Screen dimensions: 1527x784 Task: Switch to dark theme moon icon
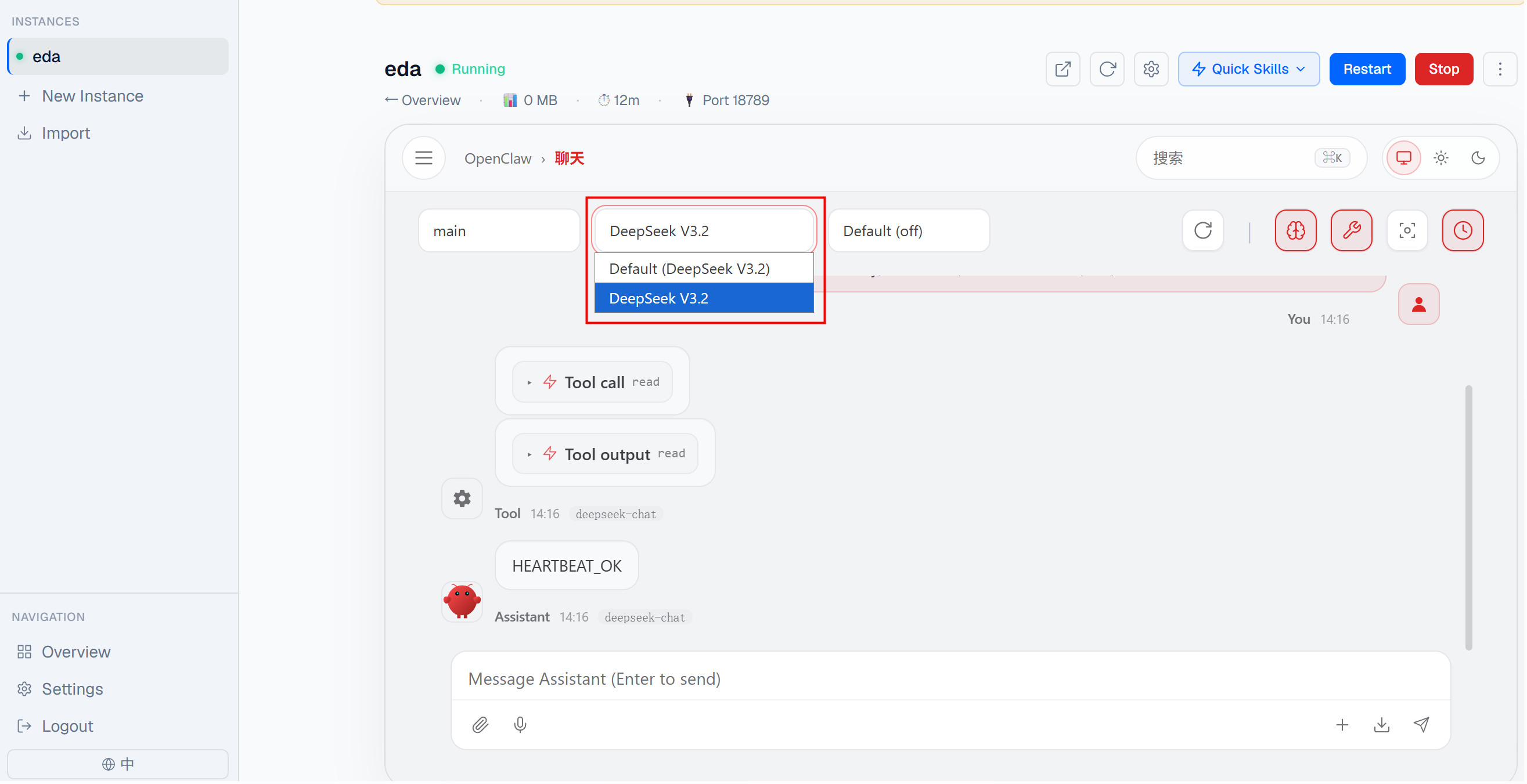click(x=1478, y=158)
